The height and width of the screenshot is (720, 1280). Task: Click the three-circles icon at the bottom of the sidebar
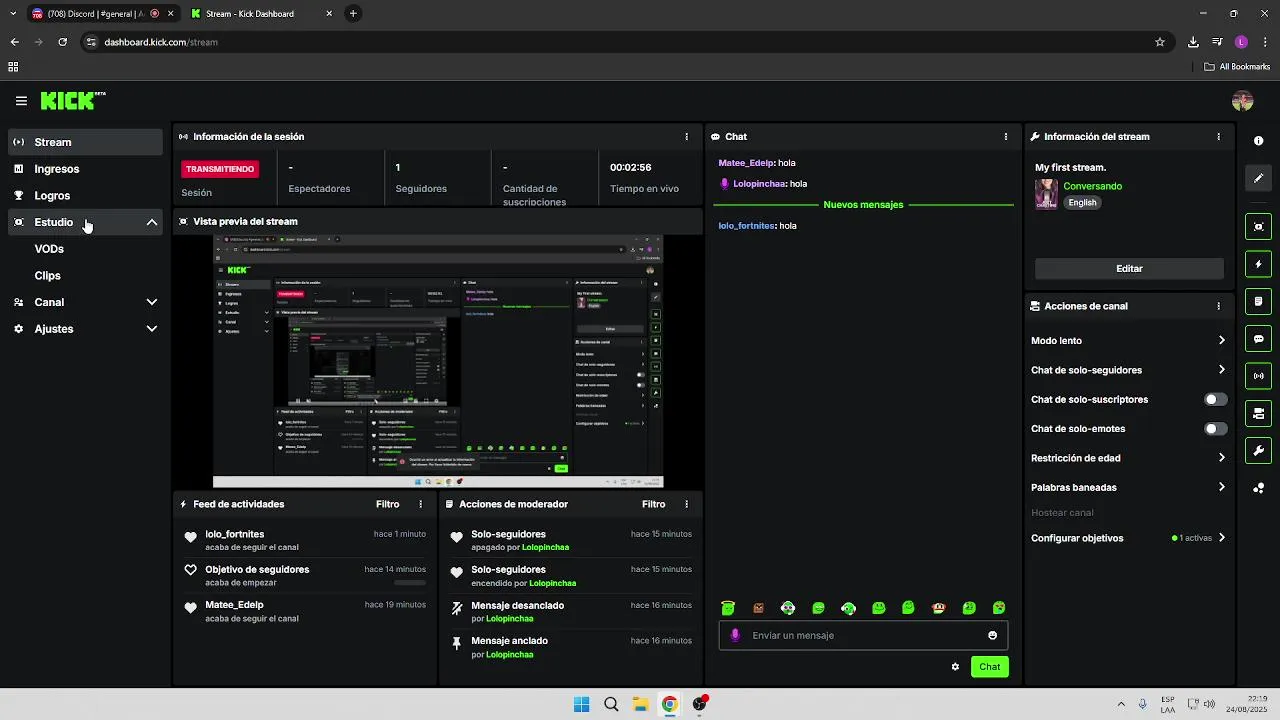click(x=1259, y=488)
